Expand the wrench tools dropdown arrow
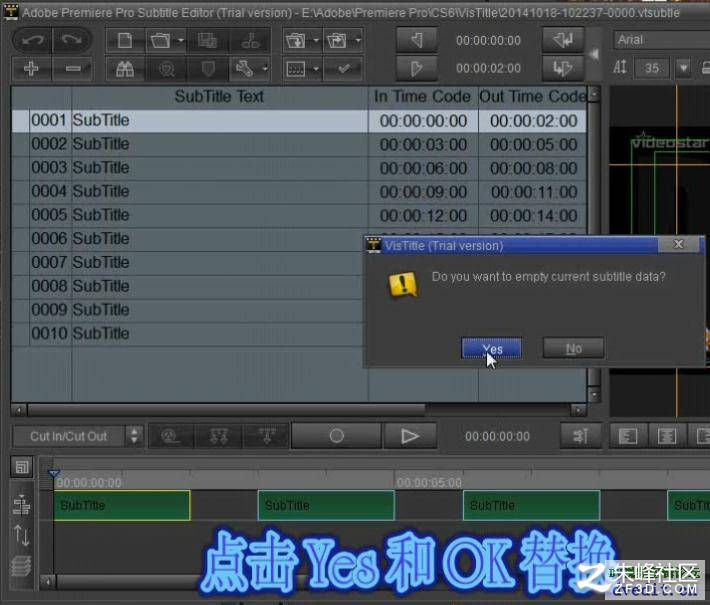 (x=265, y=69)
